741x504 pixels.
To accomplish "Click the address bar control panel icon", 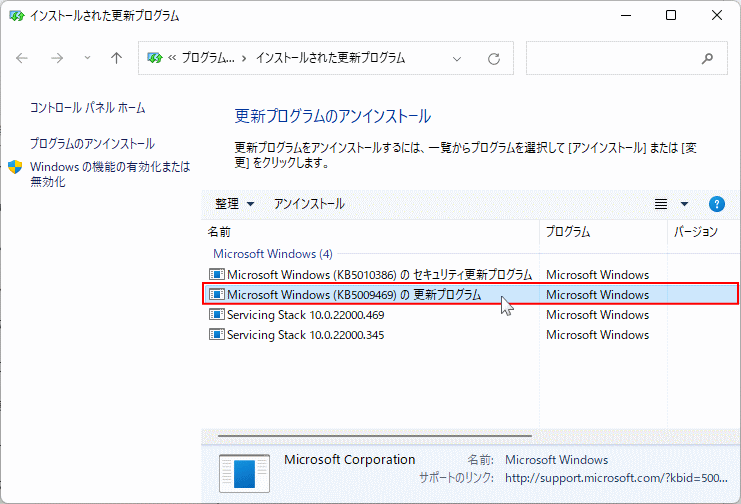I will click(x=155, y=58).
